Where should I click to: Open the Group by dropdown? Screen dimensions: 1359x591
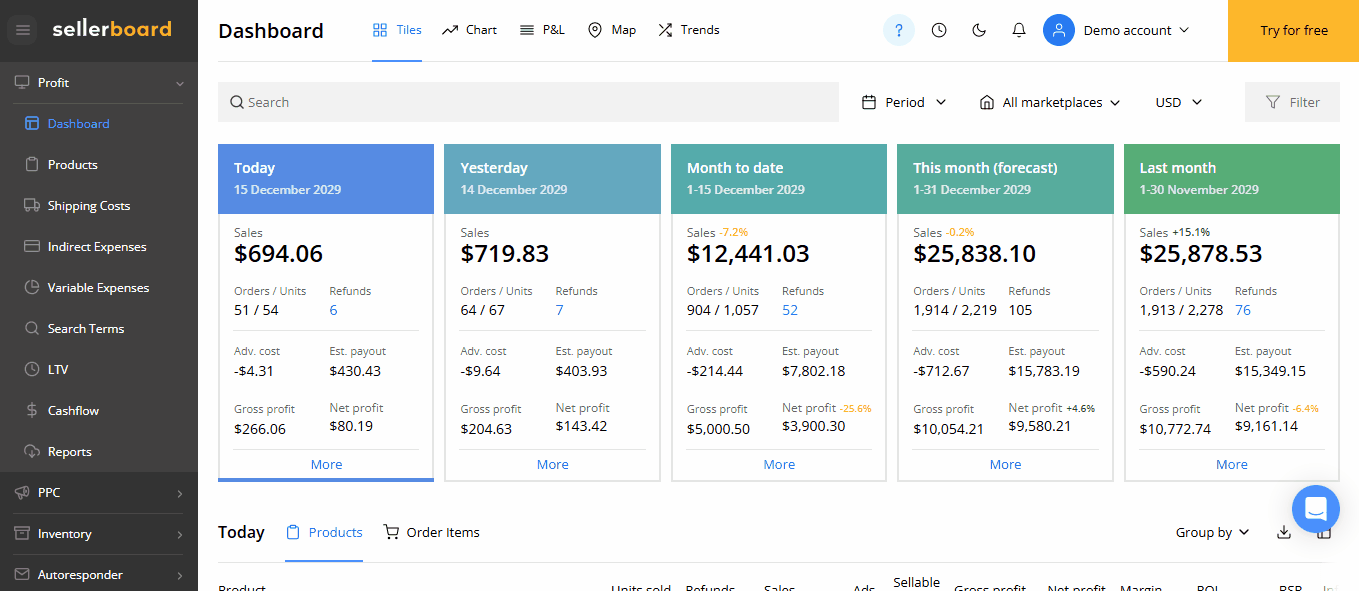click(x=1212, y=532)
